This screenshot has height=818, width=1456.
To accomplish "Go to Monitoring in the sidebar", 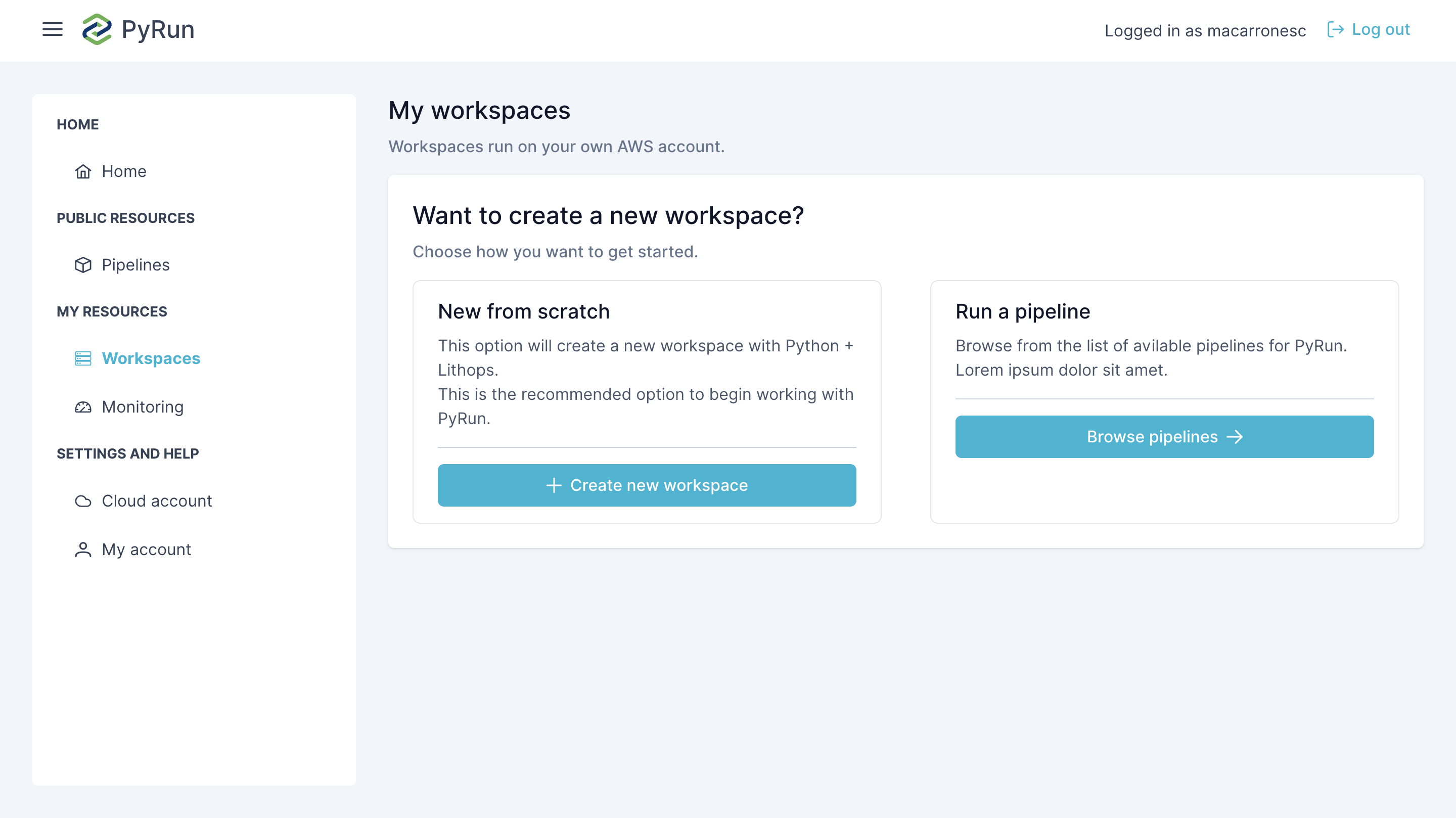I will pos(143,407).
